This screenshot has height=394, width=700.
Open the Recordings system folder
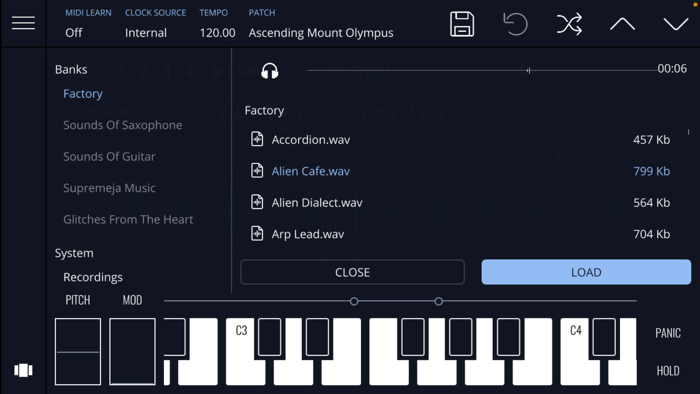tap(93, 277)
